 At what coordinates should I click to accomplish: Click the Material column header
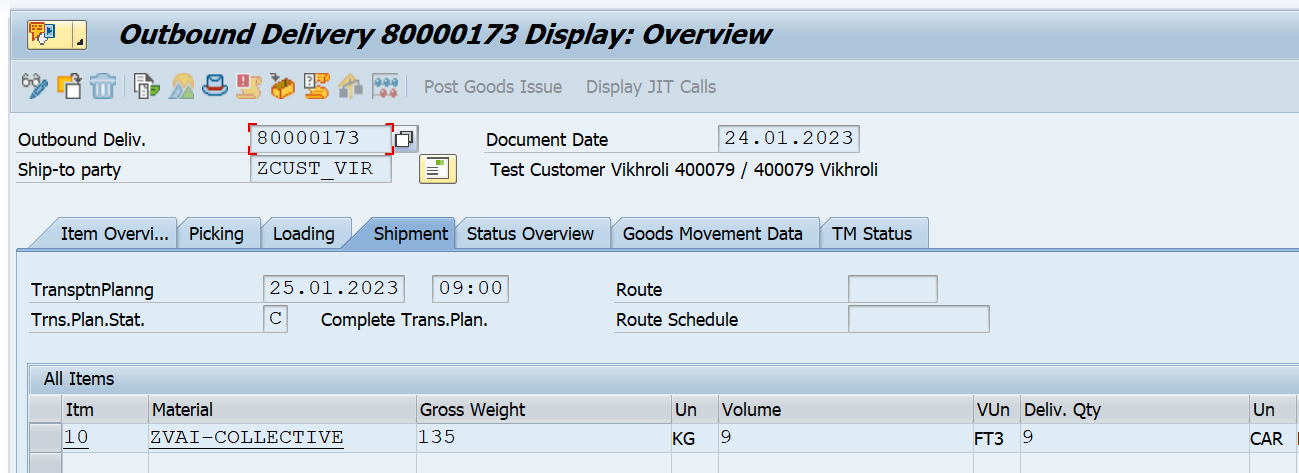pos(282,410)
